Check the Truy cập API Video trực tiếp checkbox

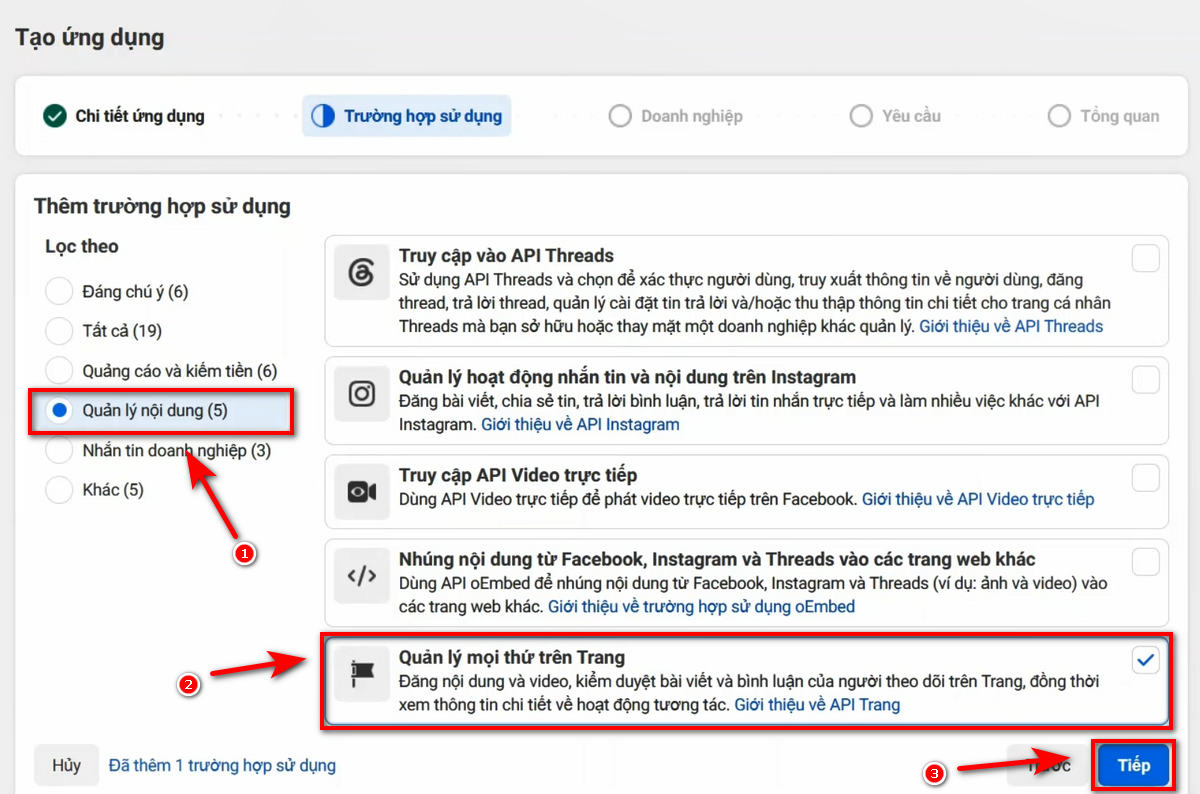coord(1146,477)
